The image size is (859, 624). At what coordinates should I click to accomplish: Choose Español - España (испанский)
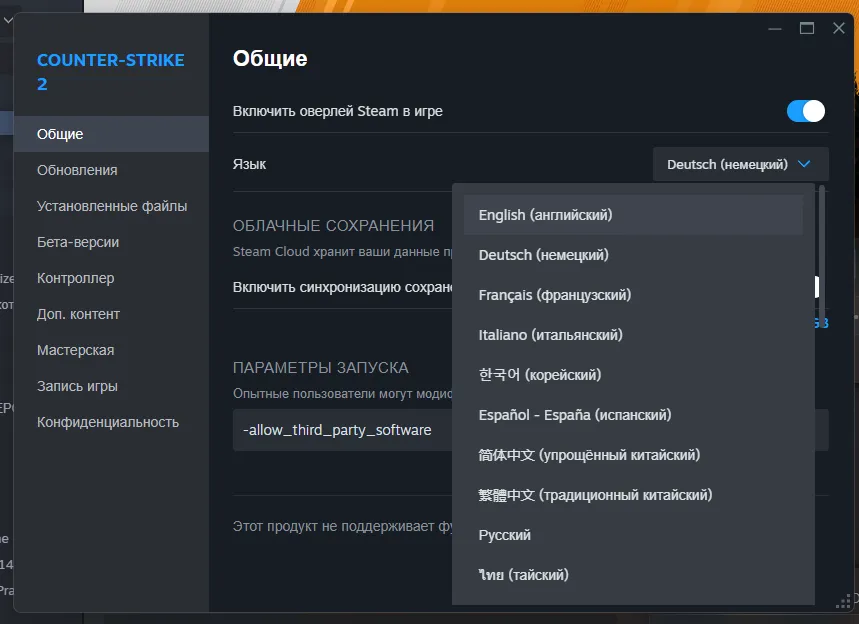tap(633, 415)
